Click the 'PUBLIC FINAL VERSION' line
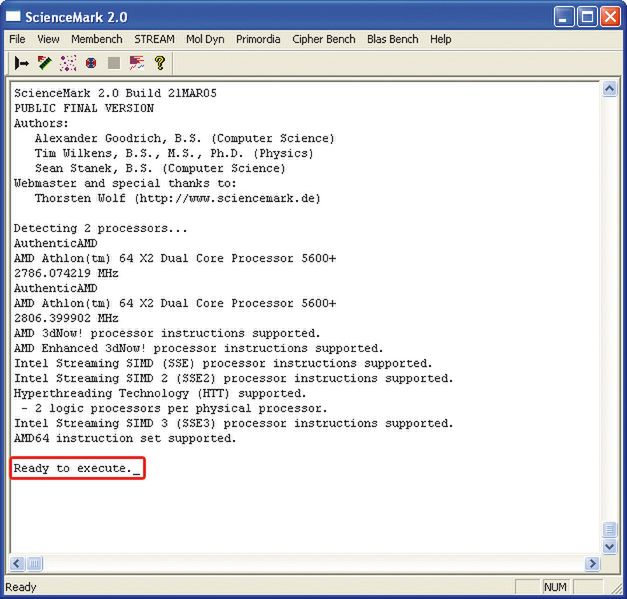Screen dimensions: 627x599 tap(84, 108)
